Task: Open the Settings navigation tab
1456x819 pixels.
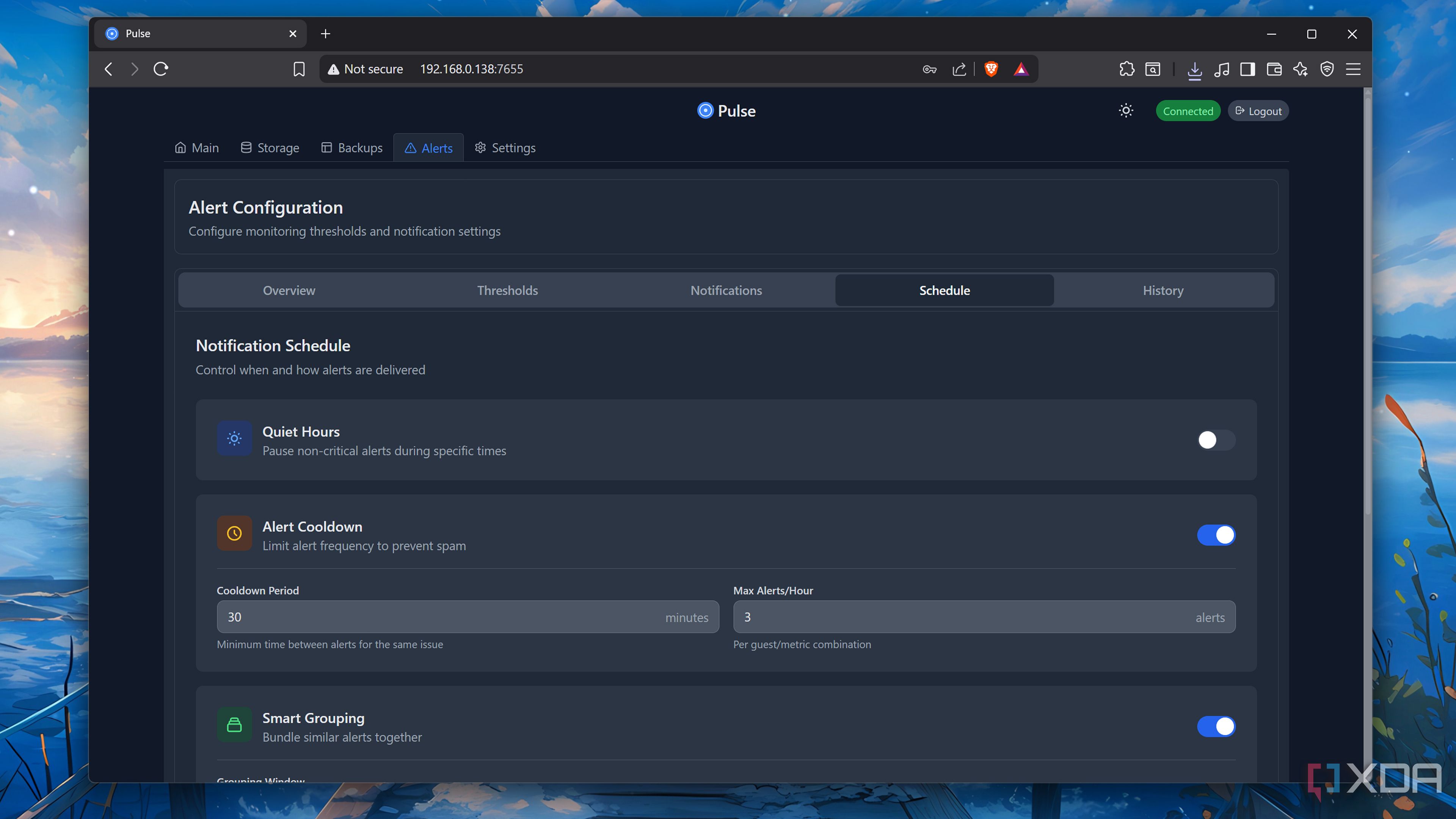Action: (x=505, y=147)
